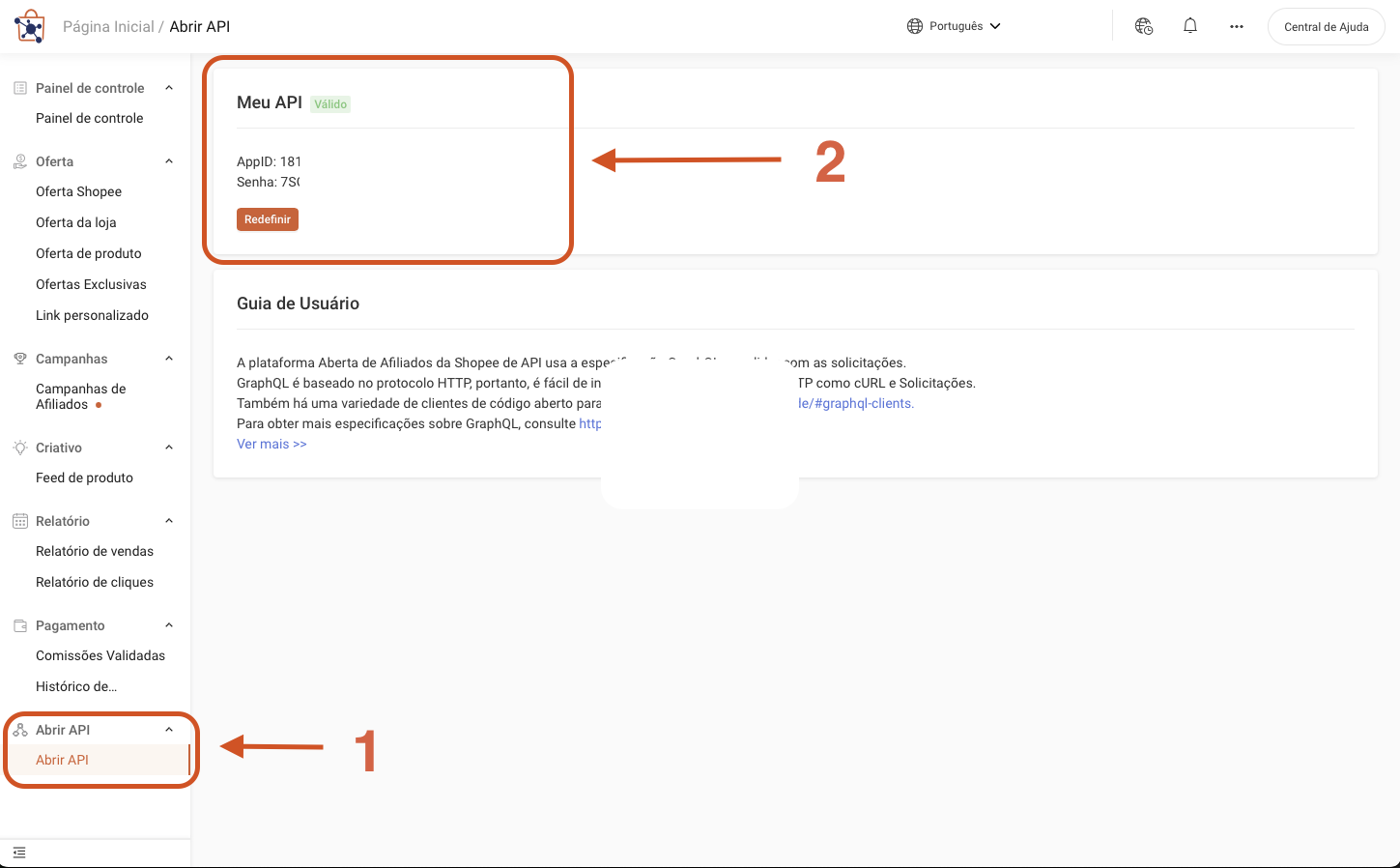
Task: Click the Oferta section icon
Action: (x=20, y=161)
